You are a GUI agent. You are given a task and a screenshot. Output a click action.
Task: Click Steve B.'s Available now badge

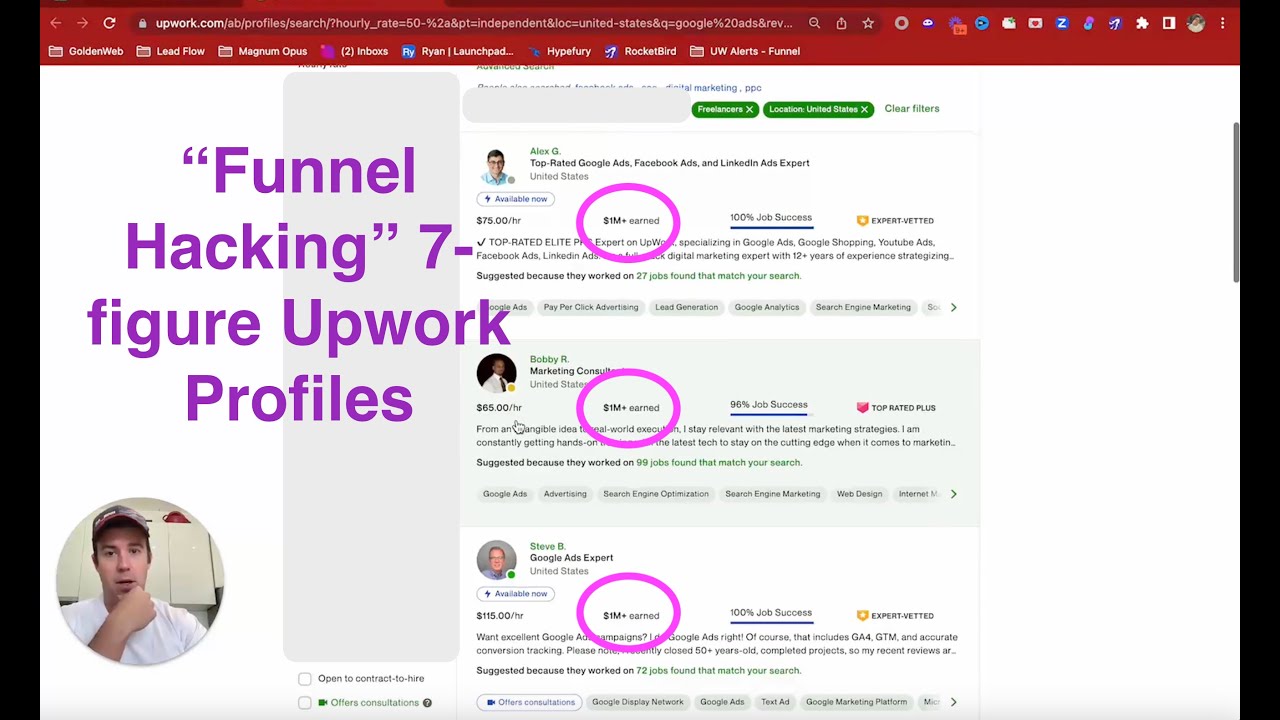pyautogui.click(x=515, y=594)
